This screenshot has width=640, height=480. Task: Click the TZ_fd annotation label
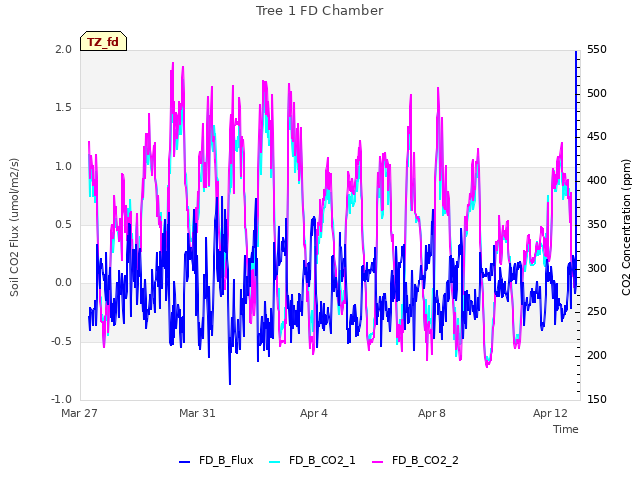click(103, 42)
